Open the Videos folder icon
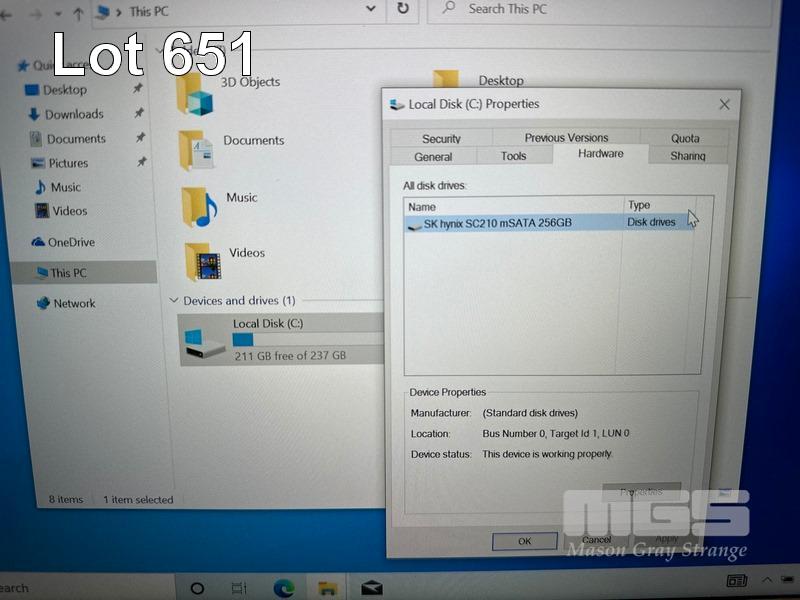Viewport: 800px width, 600px height. pos(202,261)
